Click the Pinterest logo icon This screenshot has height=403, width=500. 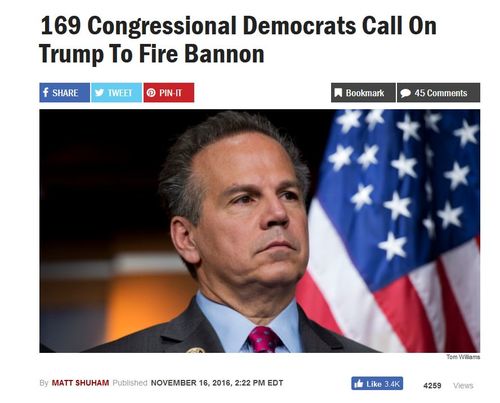[151, 93]
